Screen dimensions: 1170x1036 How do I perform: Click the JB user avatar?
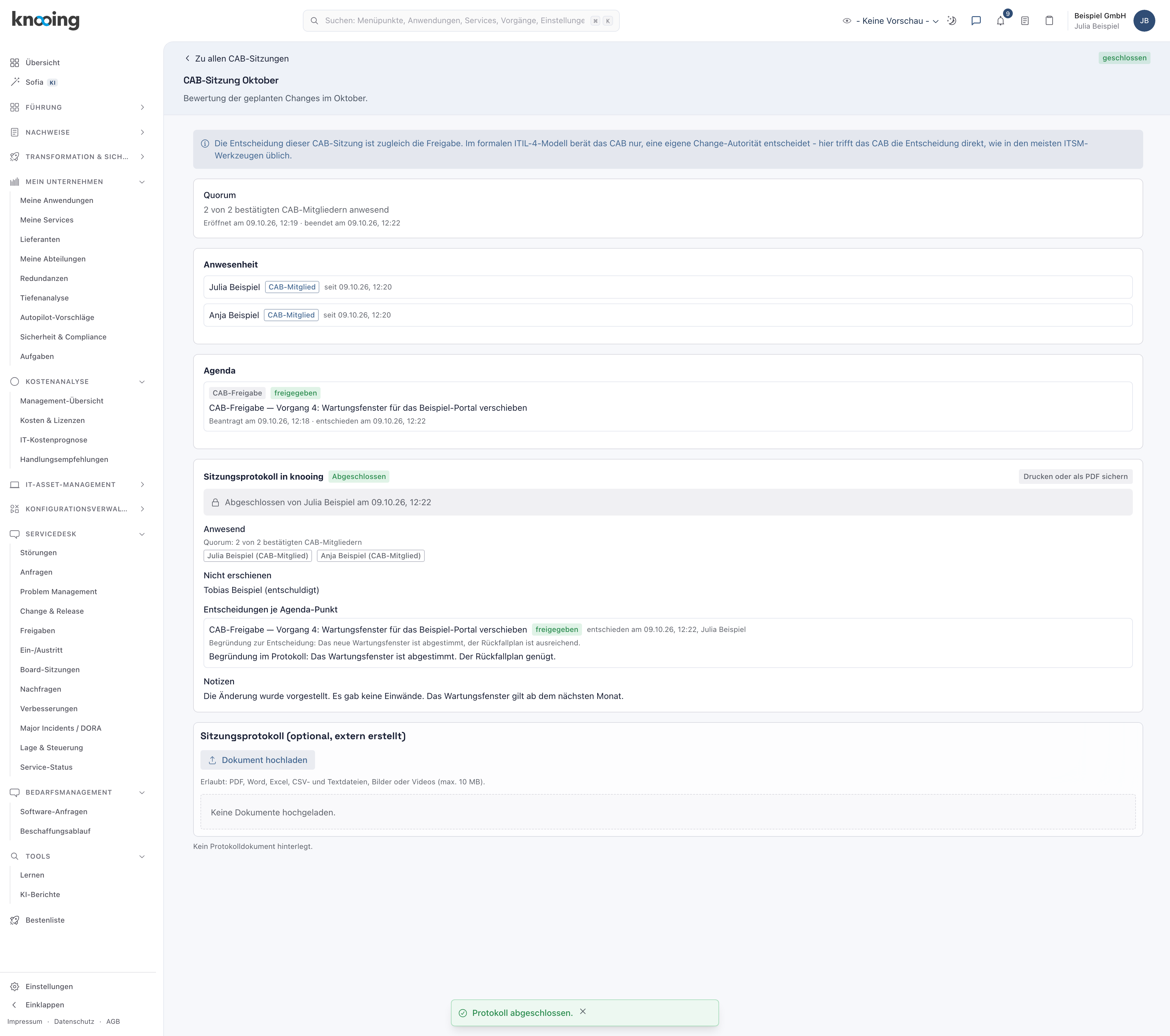coord(1144,21)
